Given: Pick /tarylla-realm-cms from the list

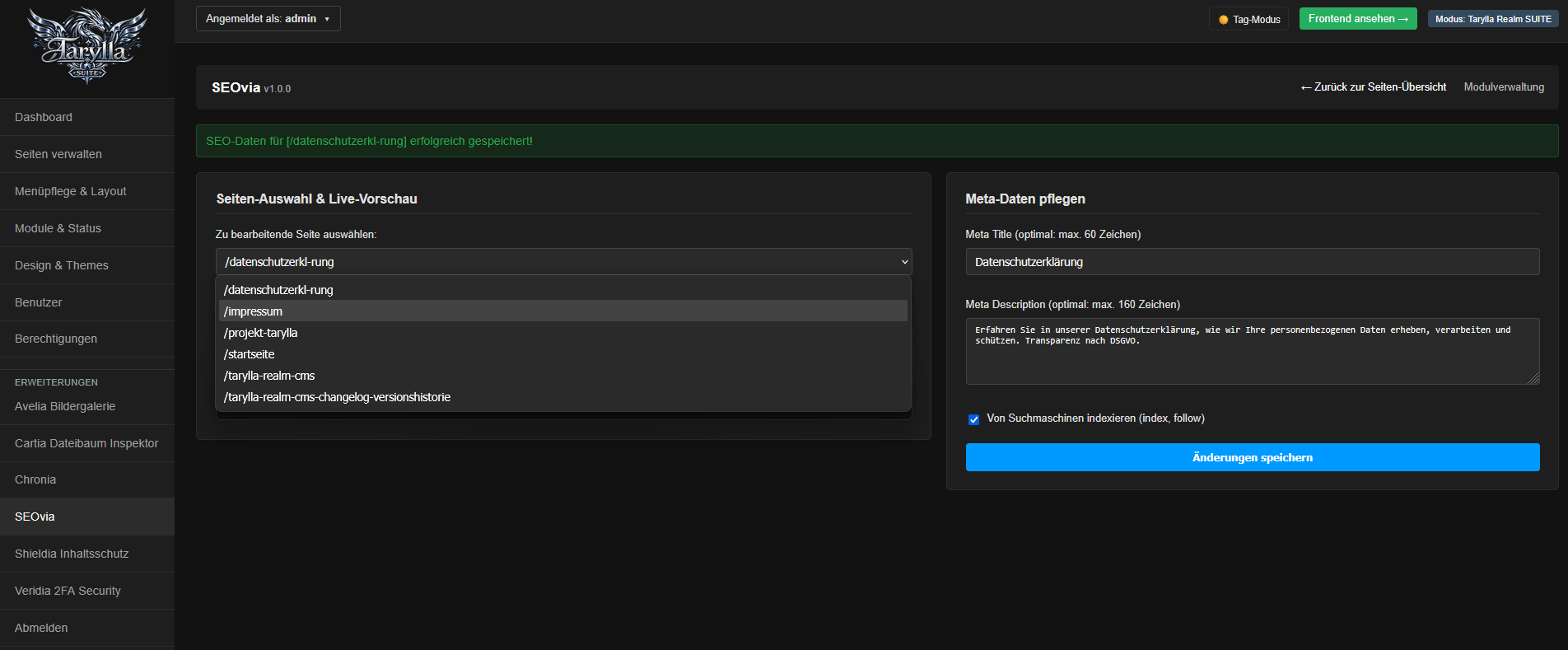Looking at the screenshot, I should [x=563, y=376].
